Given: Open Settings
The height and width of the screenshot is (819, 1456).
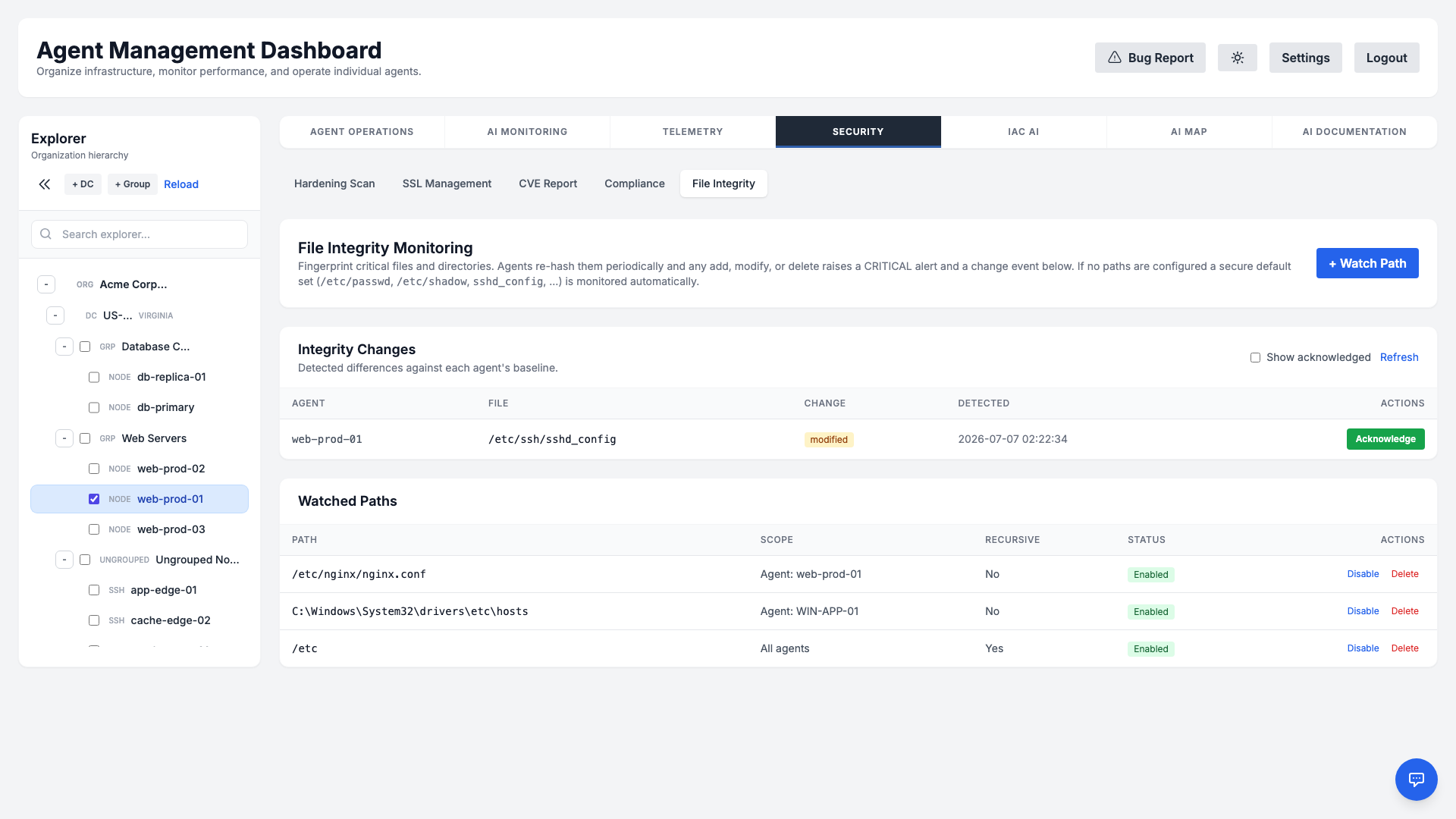Looking at the screenshot, I should [x=1305, y=58].
